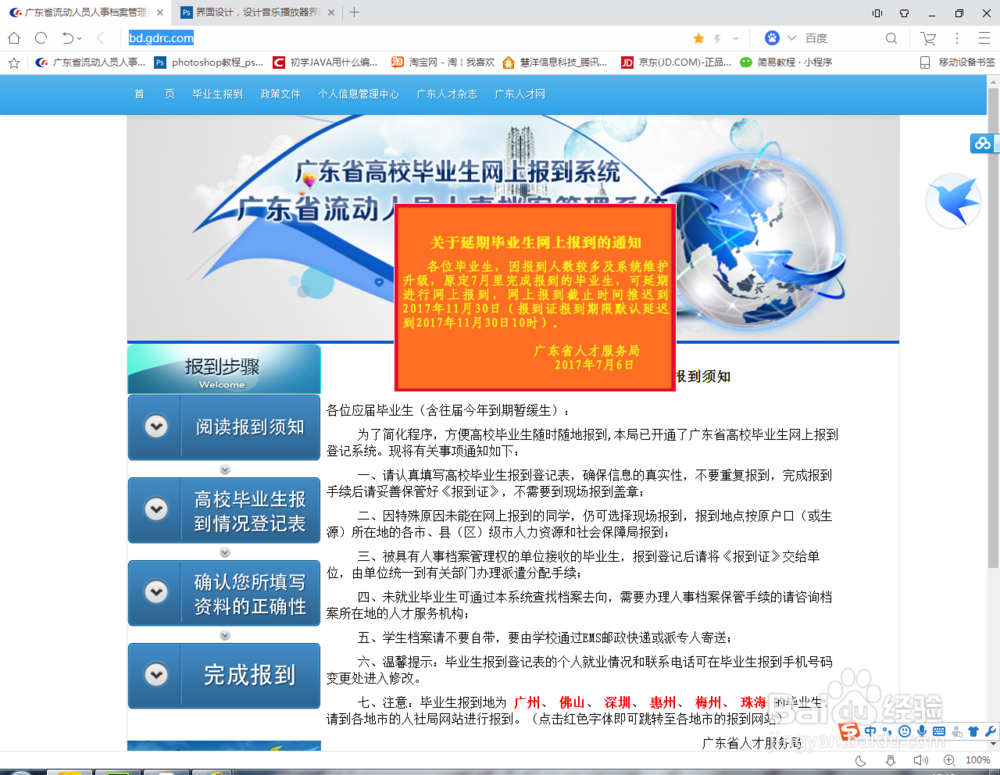Click the 确认您所填写资料的正确性 step button
The image size is (1000, 775).
224,593
